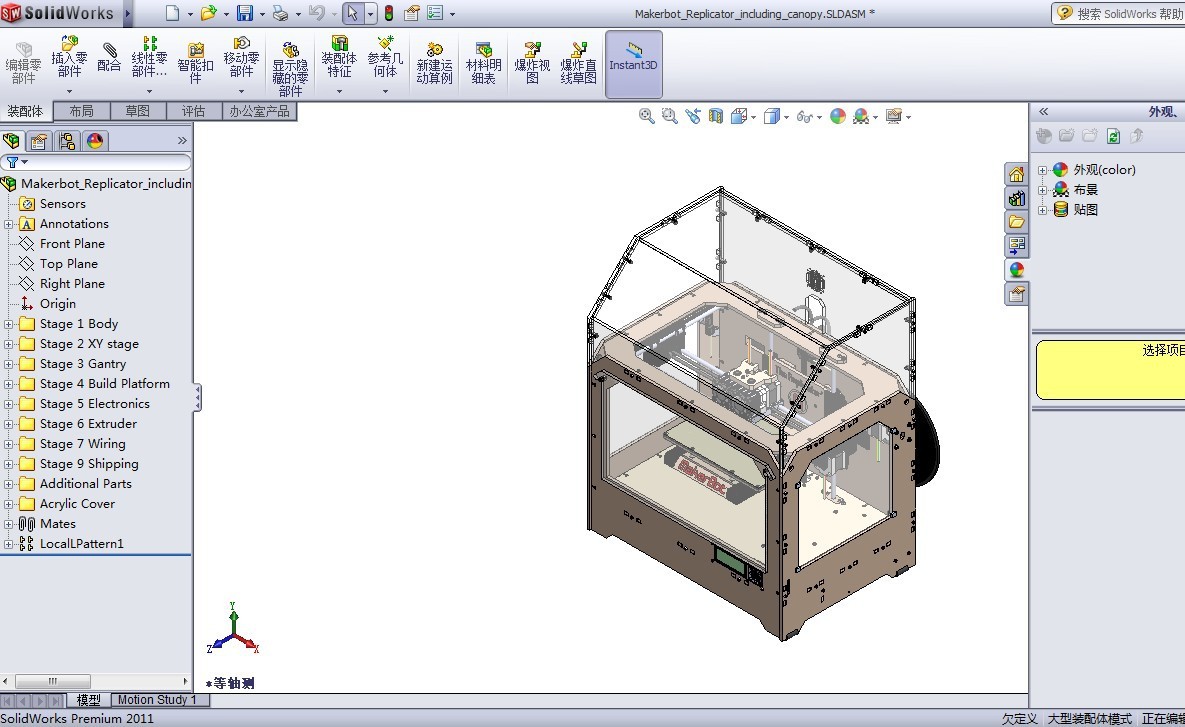
Task: Switch to the 办公室产品 tab
Action: tap(259, 111)
